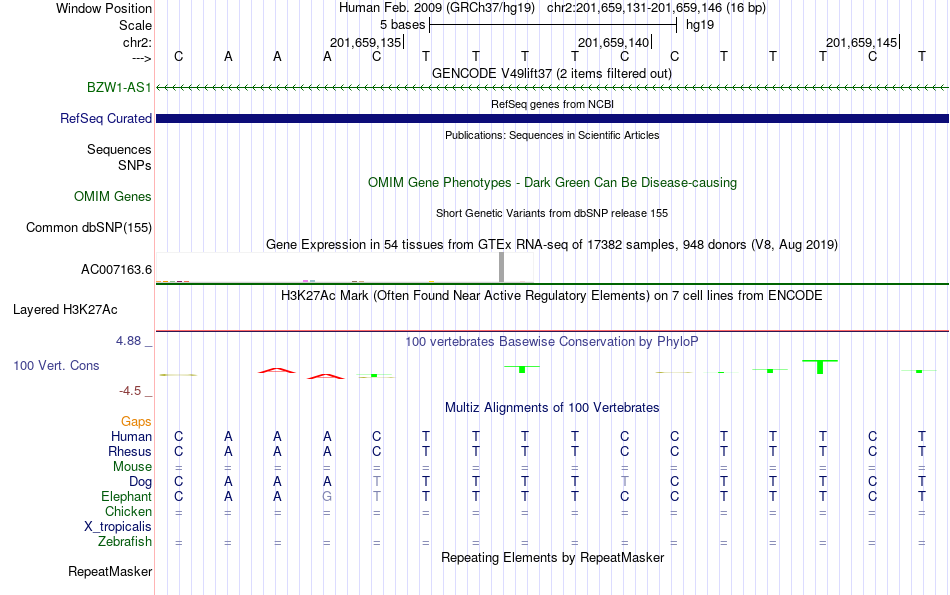Open GTEx Gene Expression track title
The height and width of the screenshot is (595, 950).
[552, 245]
